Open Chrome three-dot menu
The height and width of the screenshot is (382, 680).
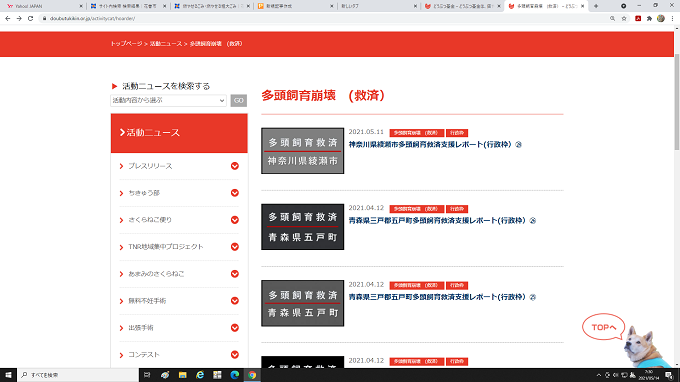tap(672, 19)
